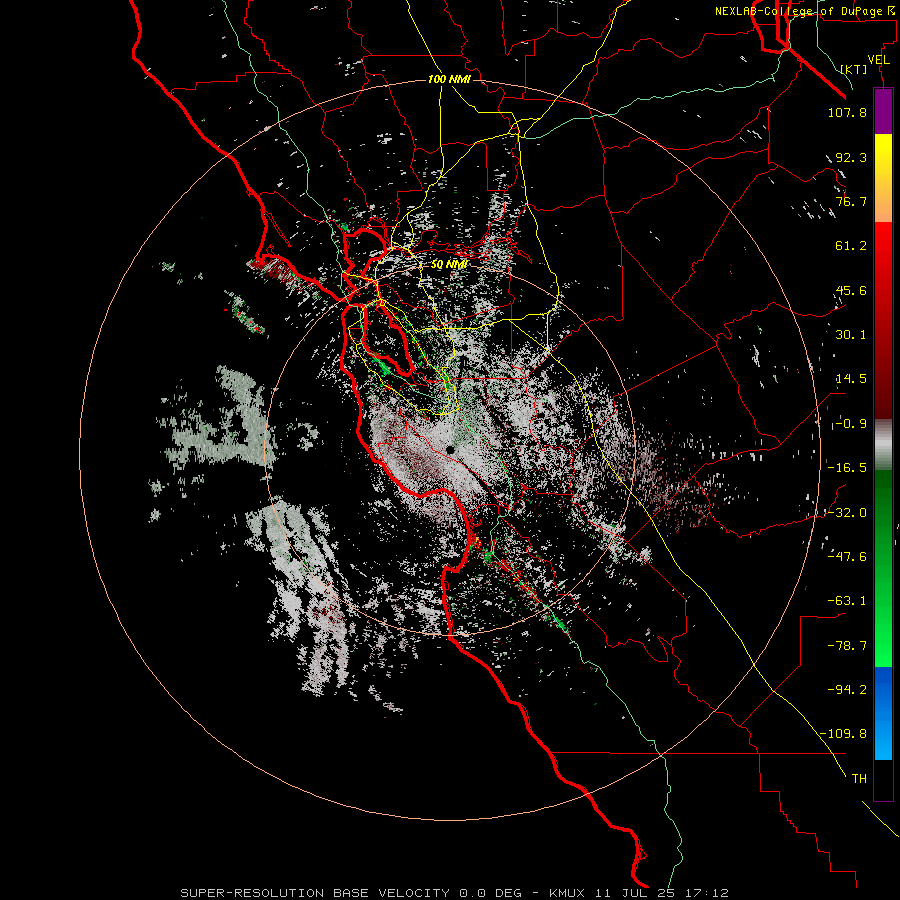Click the Super-Resolution Base Velocity caption

[x=315, y=893]
